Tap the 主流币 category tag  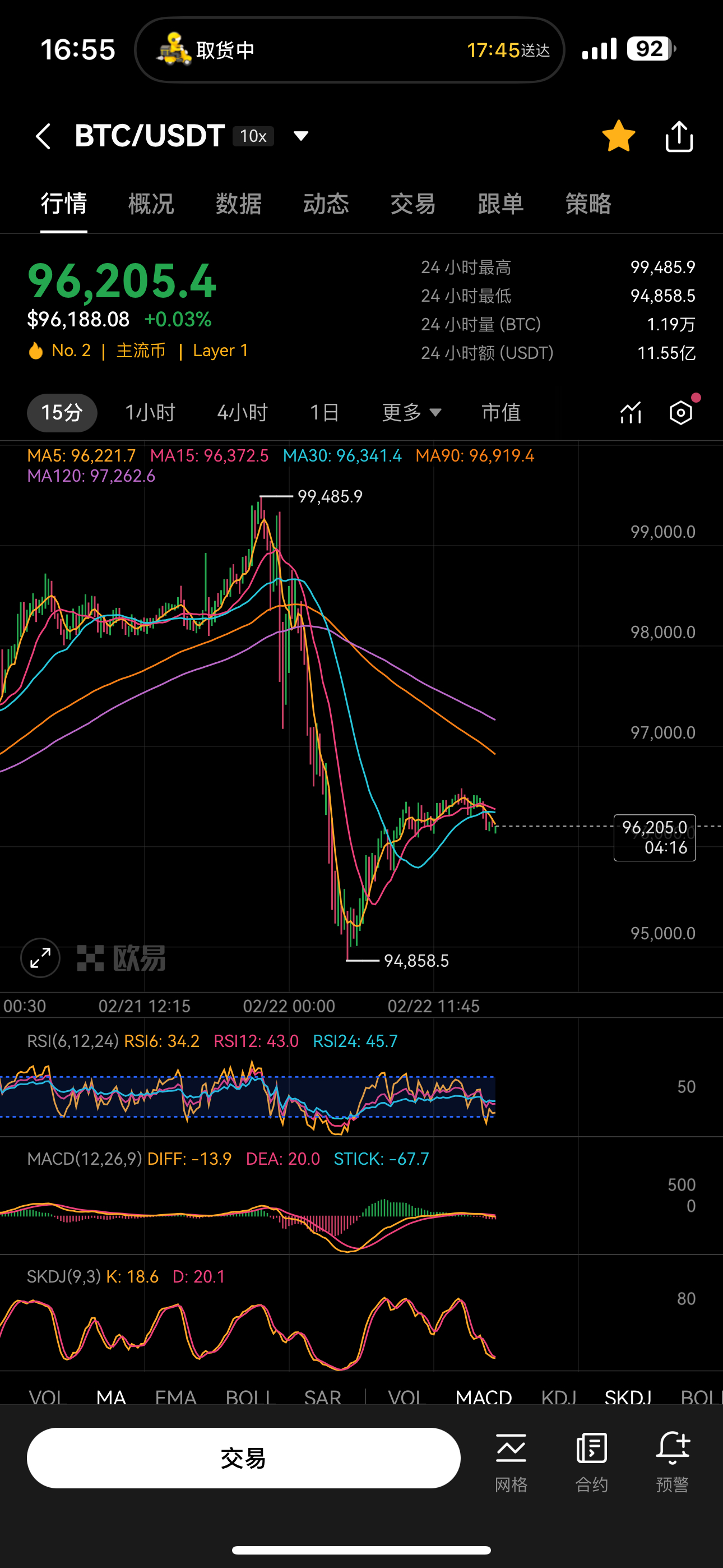point(141,351)
